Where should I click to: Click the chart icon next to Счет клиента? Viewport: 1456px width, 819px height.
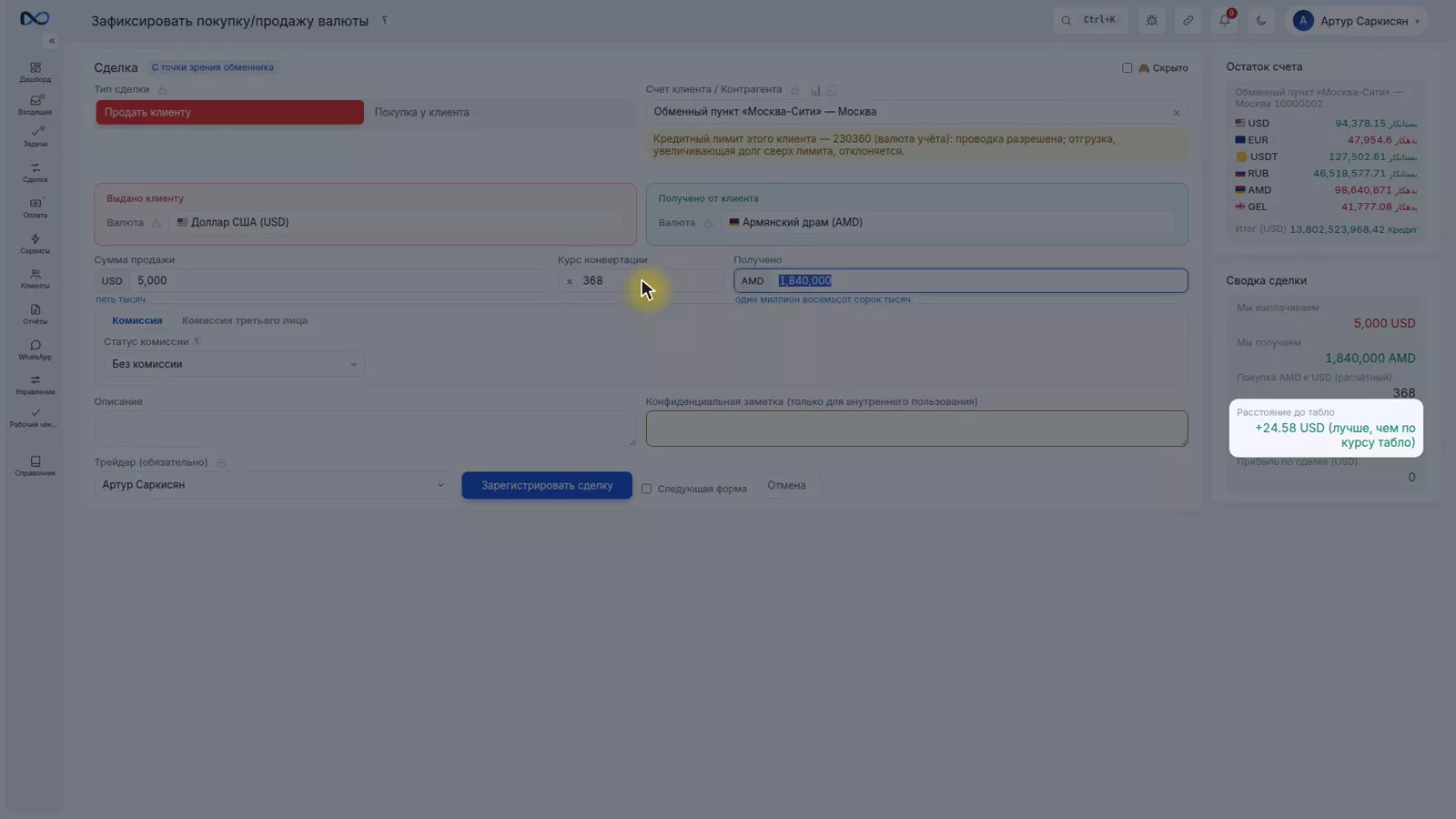click(815, 90)
